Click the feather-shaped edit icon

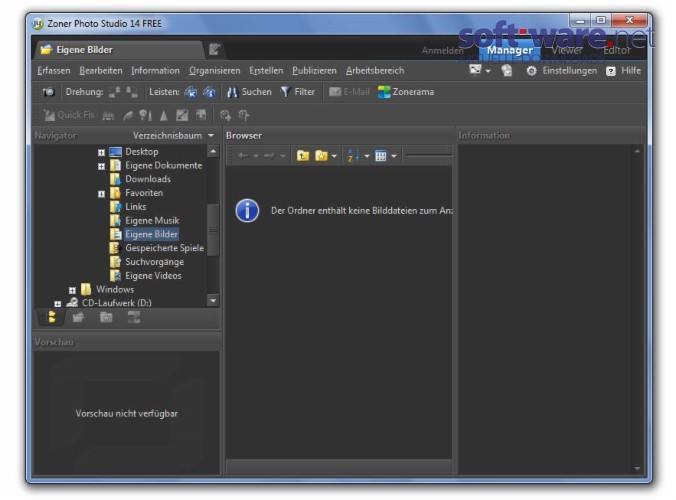point(128,116)
